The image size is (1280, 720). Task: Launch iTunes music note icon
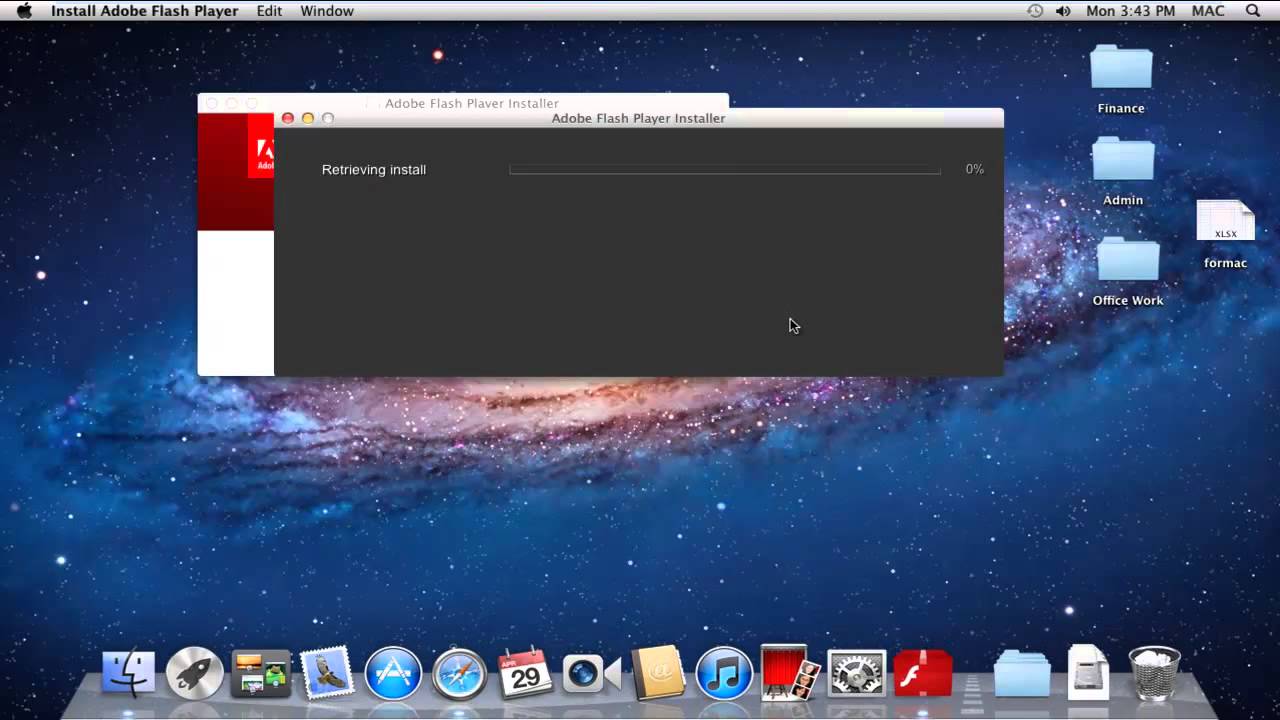(724, 673)
